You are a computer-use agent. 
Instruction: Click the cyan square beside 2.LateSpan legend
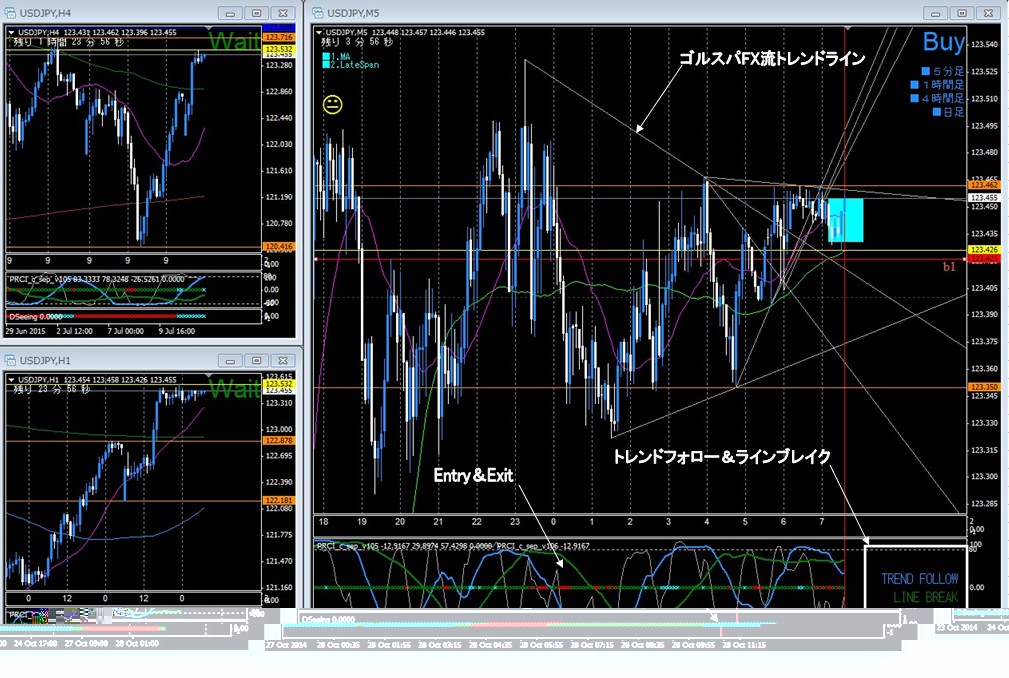click(326, 64)
